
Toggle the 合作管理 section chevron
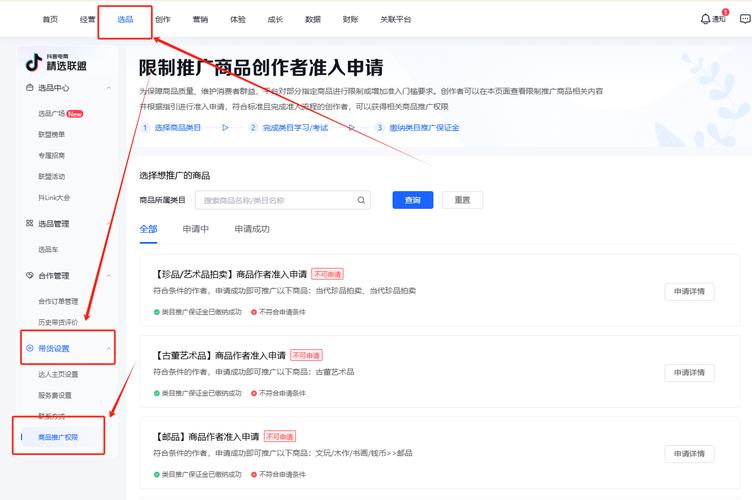coord(107,276)
